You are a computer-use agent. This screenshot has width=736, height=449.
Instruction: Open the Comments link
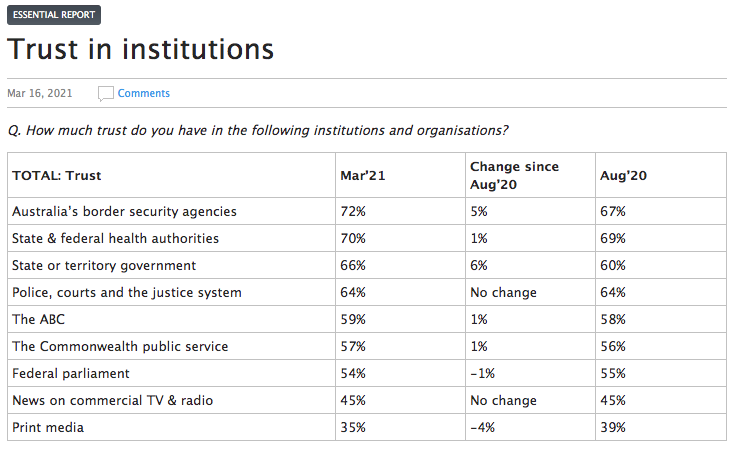[x=144, y=94]
